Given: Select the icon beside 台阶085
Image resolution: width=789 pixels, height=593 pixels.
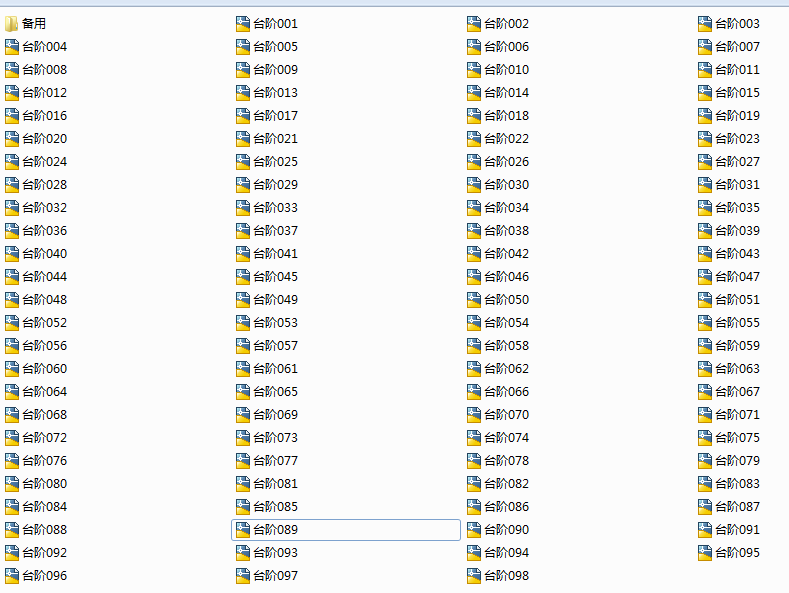Looking at the screenshot, I should [x=243, y=506].
